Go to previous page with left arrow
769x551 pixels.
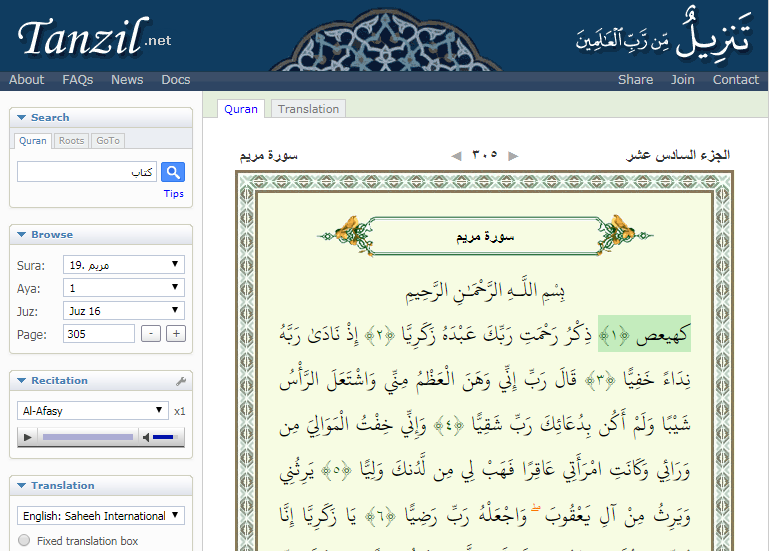pyautogui.click(x=456, y=155)
